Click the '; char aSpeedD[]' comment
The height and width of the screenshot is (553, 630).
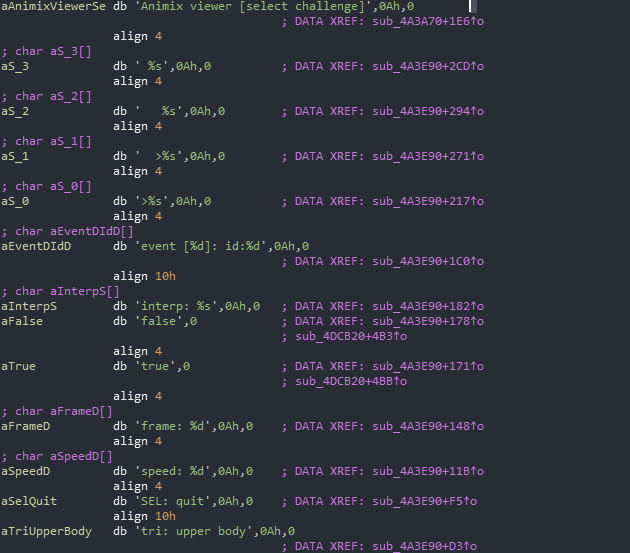57,457
